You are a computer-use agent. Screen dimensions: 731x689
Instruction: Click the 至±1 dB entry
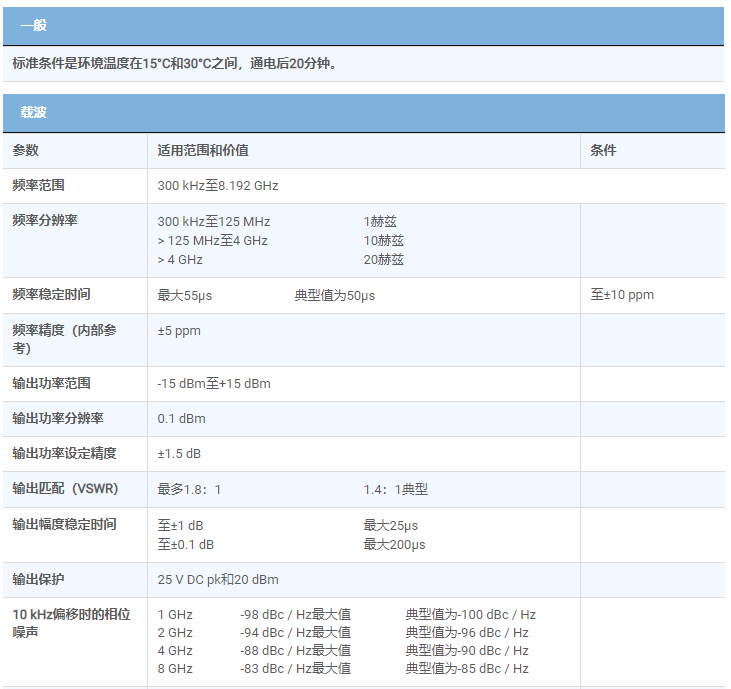point(180,525)
